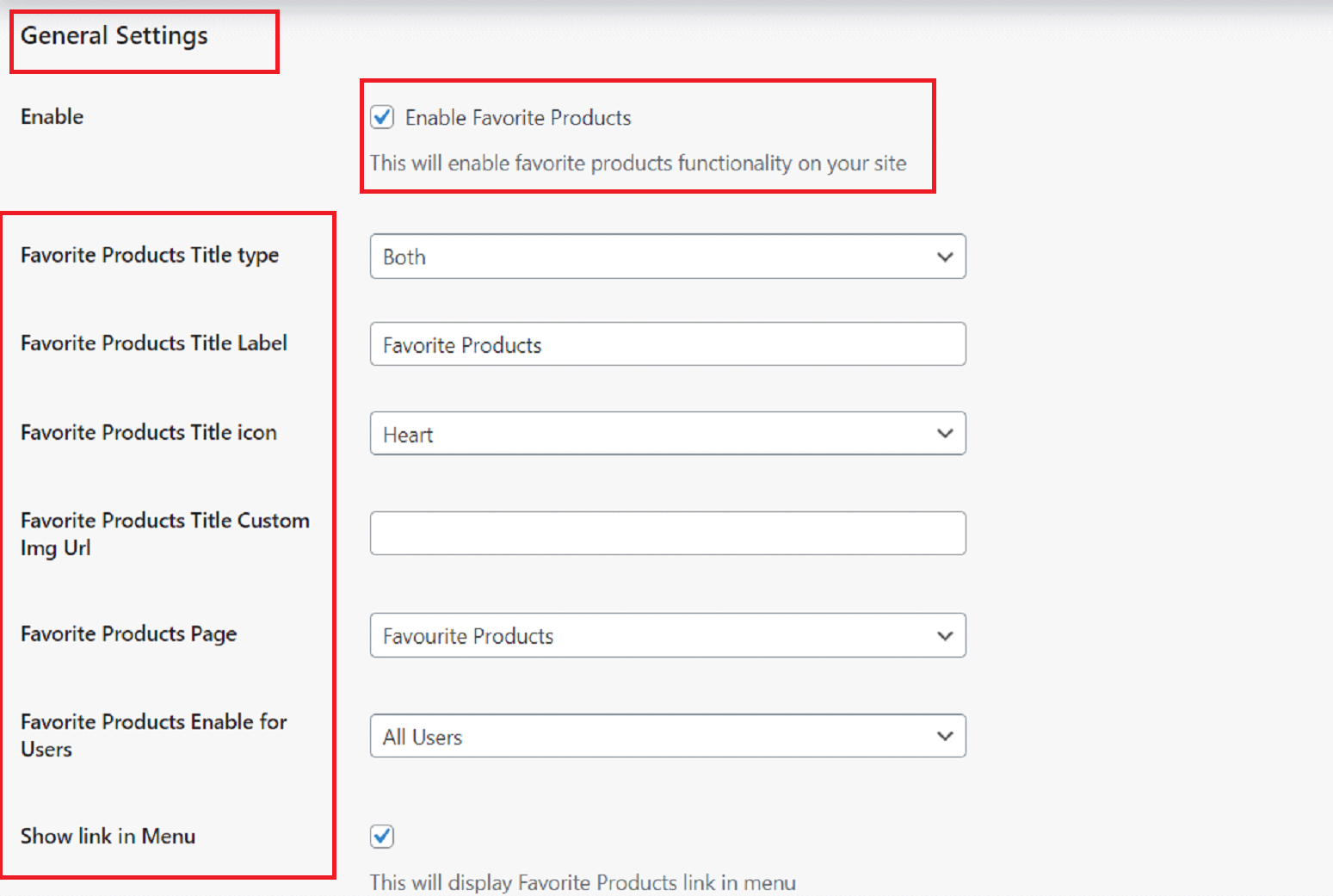Click the Favorite Products Title Label label
This screenshot has width=1333, height=896.
pos(154,343)
